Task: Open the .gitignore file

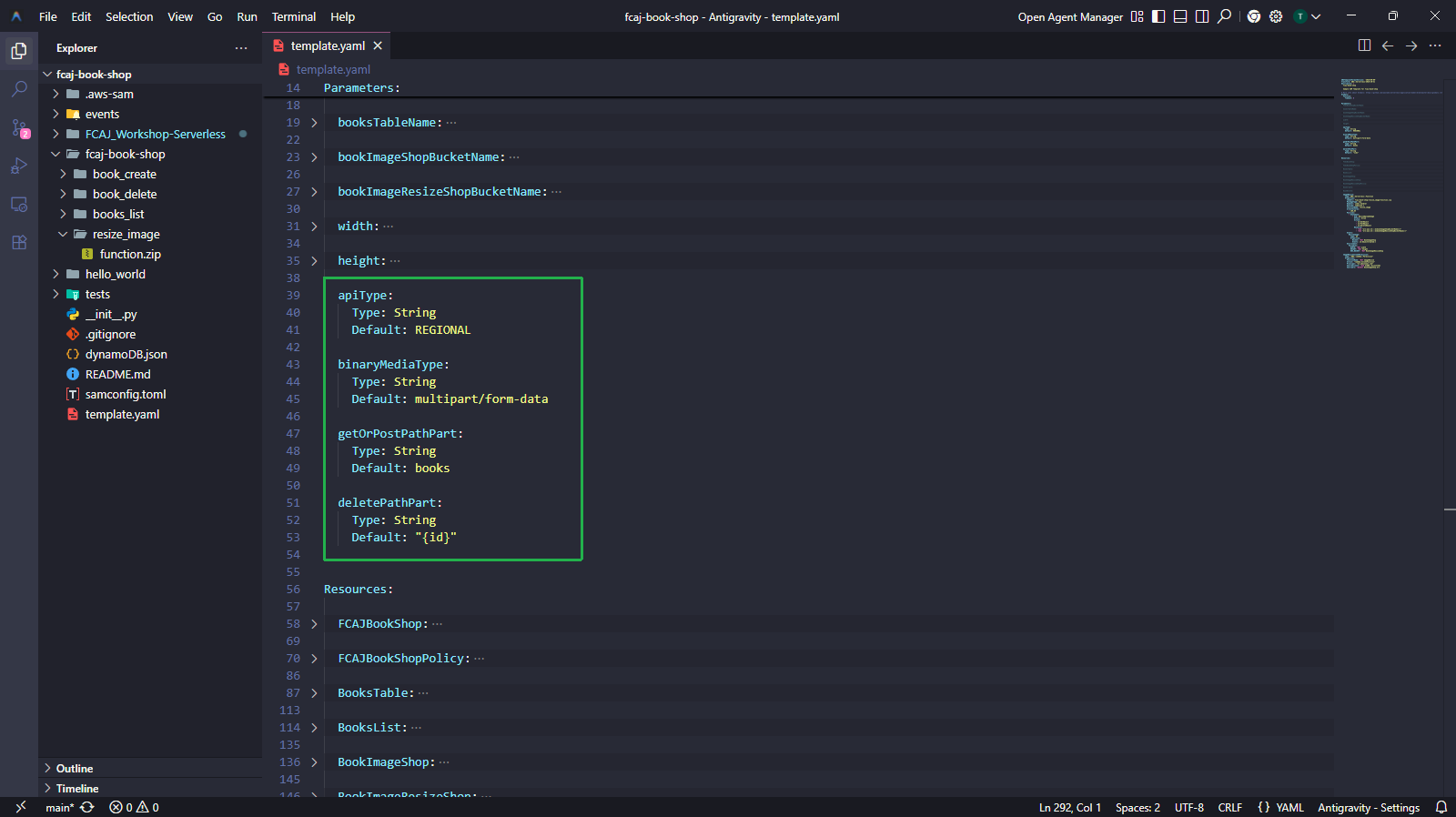Action: (x=110, y=334)
